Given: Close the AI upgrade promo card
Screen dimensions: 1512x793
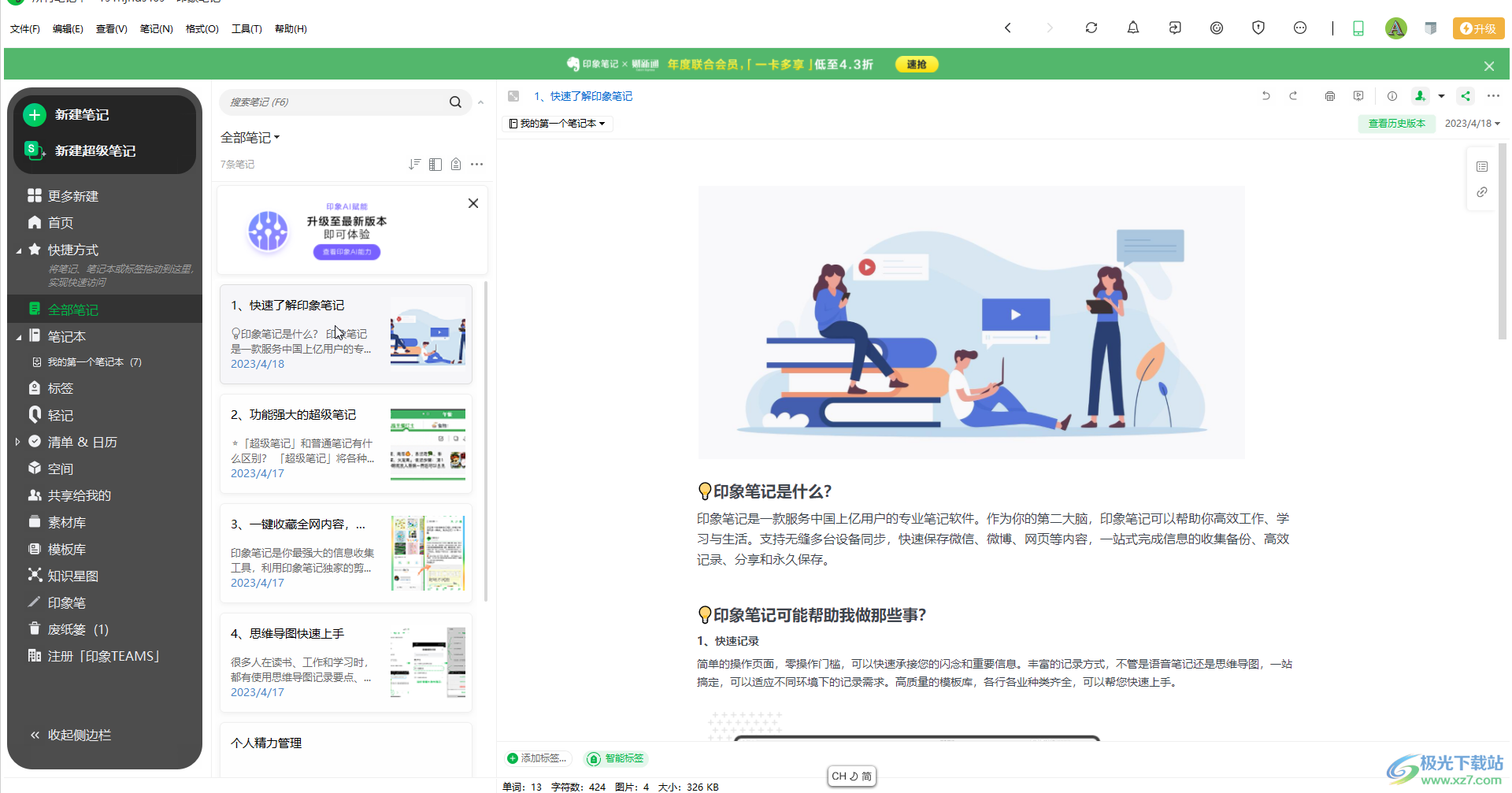Looking at the screenshot, I should pyautogui.click(x=473, y=203).
